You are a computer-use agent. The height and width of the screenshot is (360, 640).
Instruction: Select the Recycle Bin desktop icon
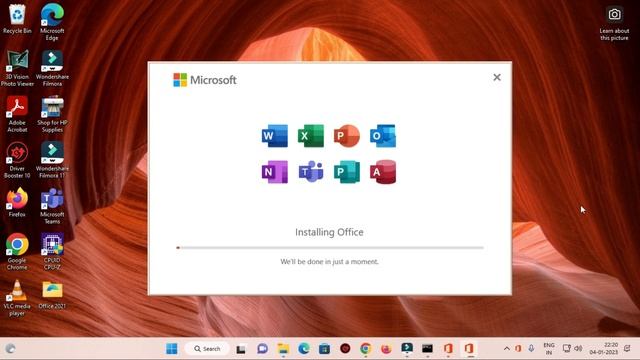[17, 19]
